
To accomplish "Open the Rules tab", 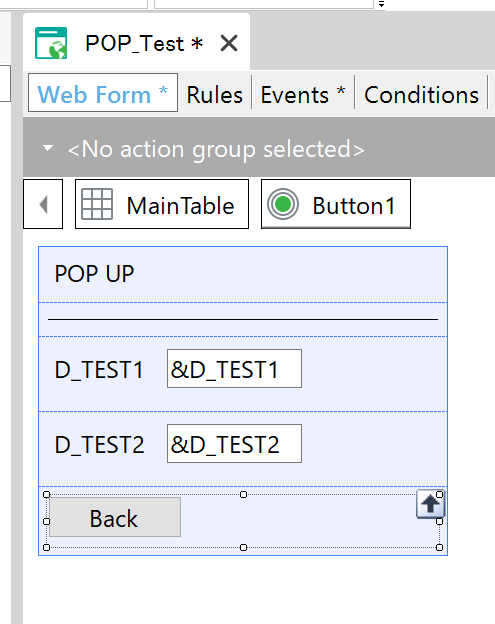I will click(214, 95).
